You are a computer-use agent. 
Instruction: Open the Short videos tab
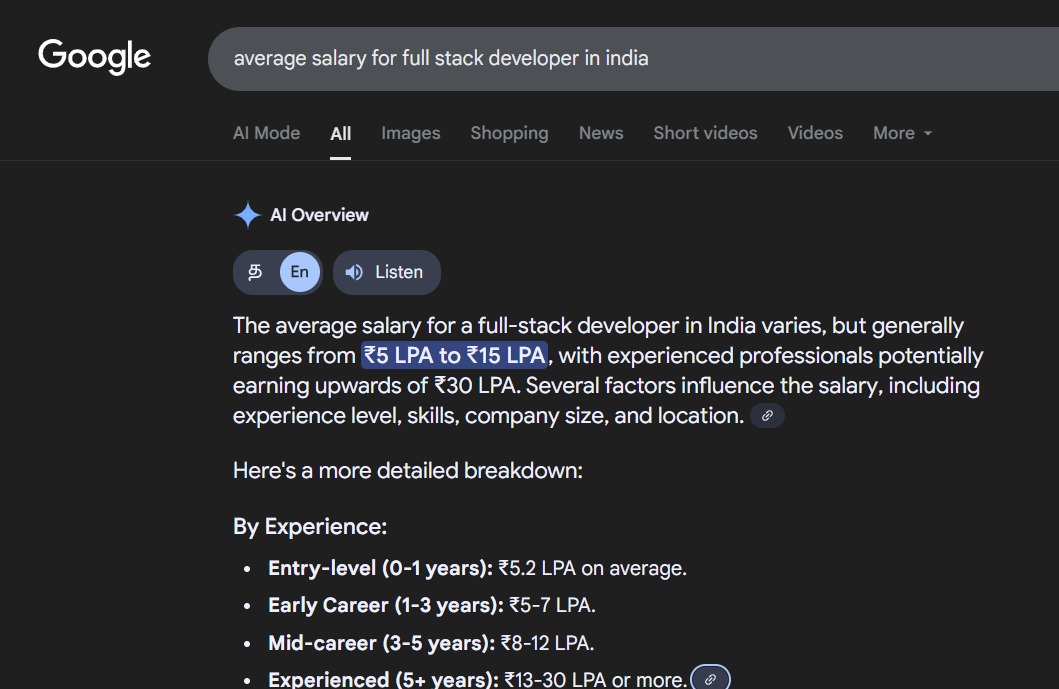click(705, 133)
